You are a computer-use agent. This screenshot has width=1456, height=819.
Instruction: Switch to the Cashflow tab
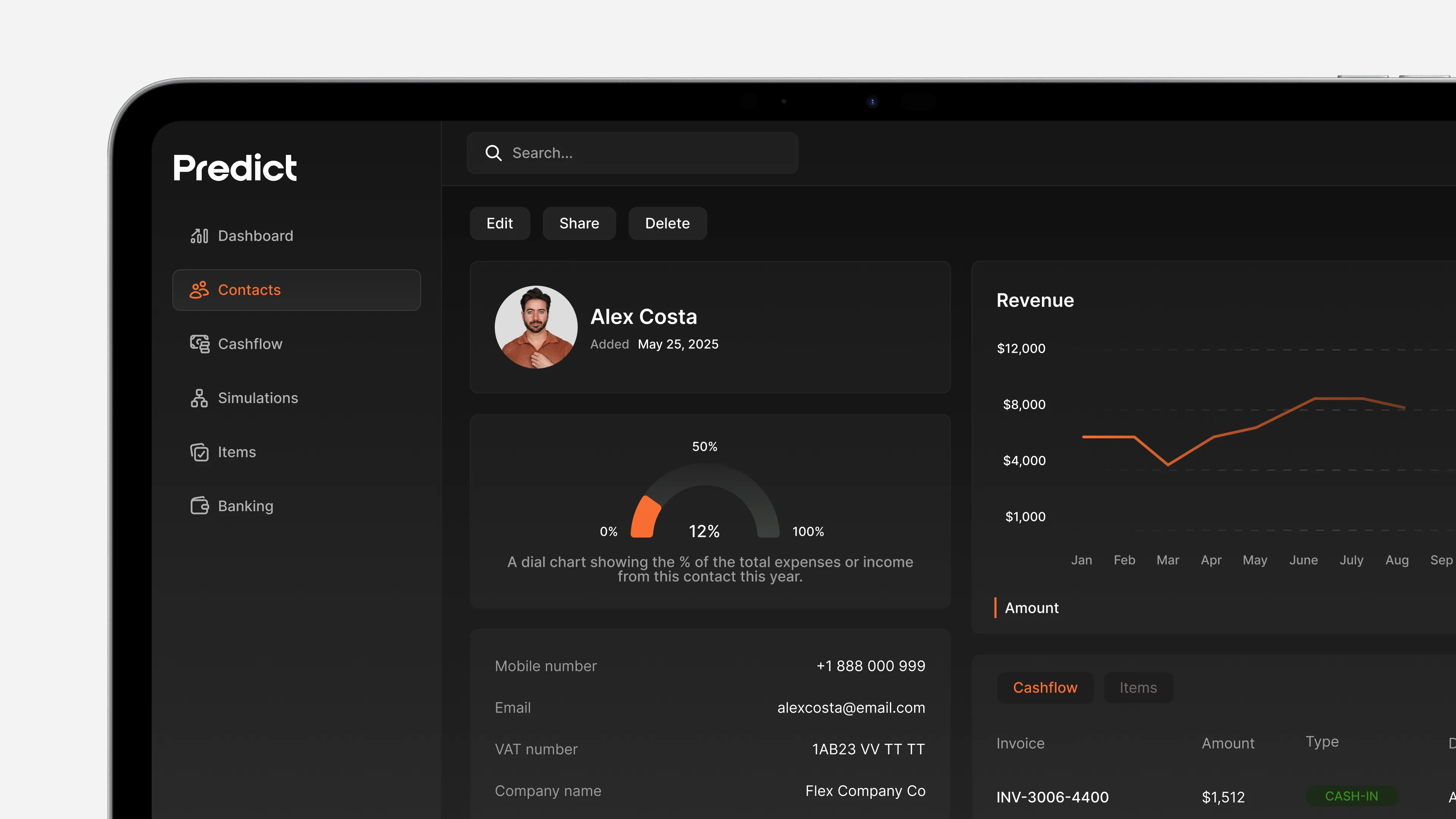pos(1045,687)
